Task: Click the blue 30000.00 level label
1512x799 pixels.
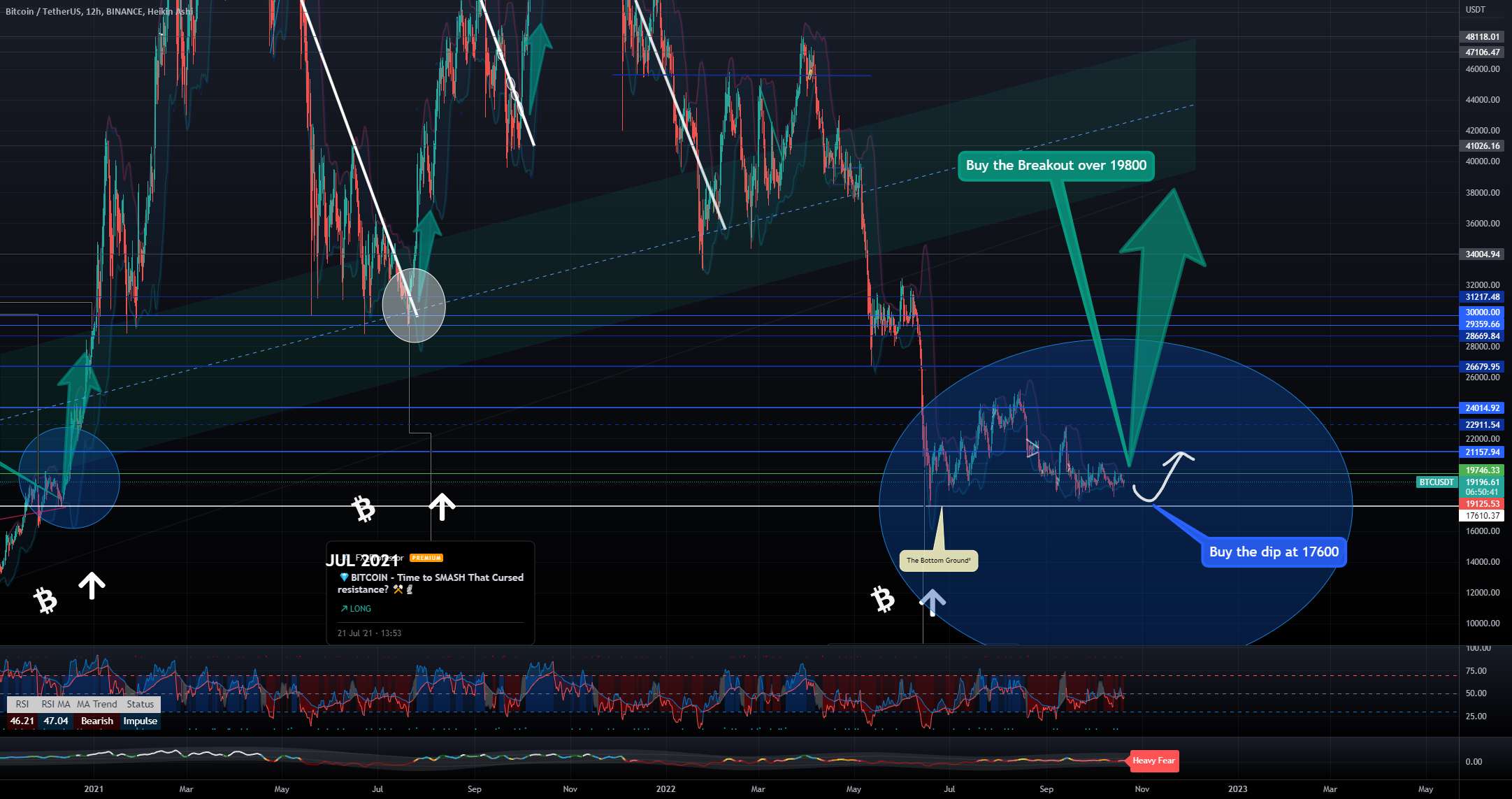Action: click(1482, 312)
